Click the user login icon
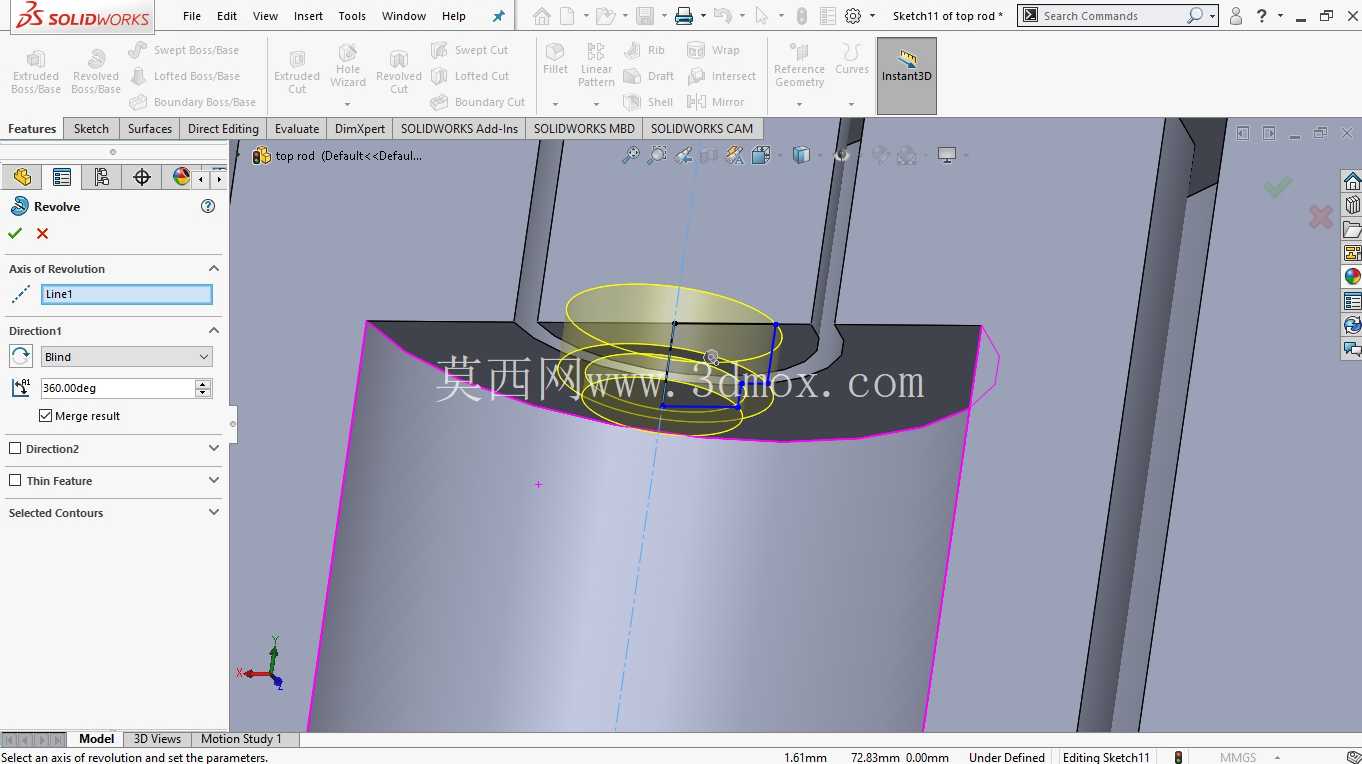Screen dimensions: 1362x764 1236,16
